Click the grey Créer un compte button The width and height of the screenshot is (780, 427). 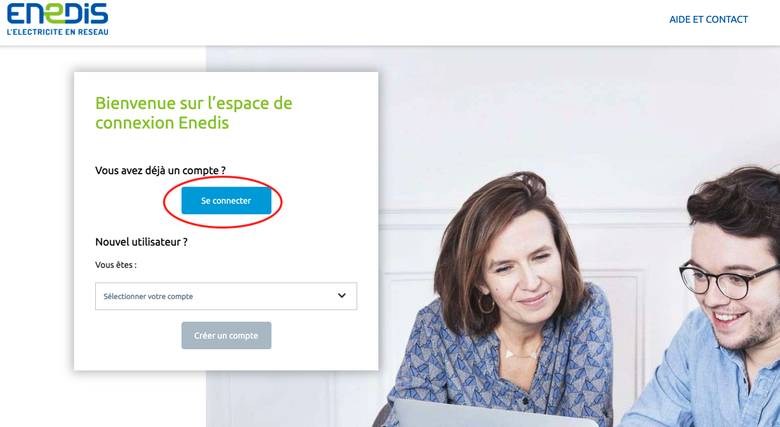[x=226, y=335]
